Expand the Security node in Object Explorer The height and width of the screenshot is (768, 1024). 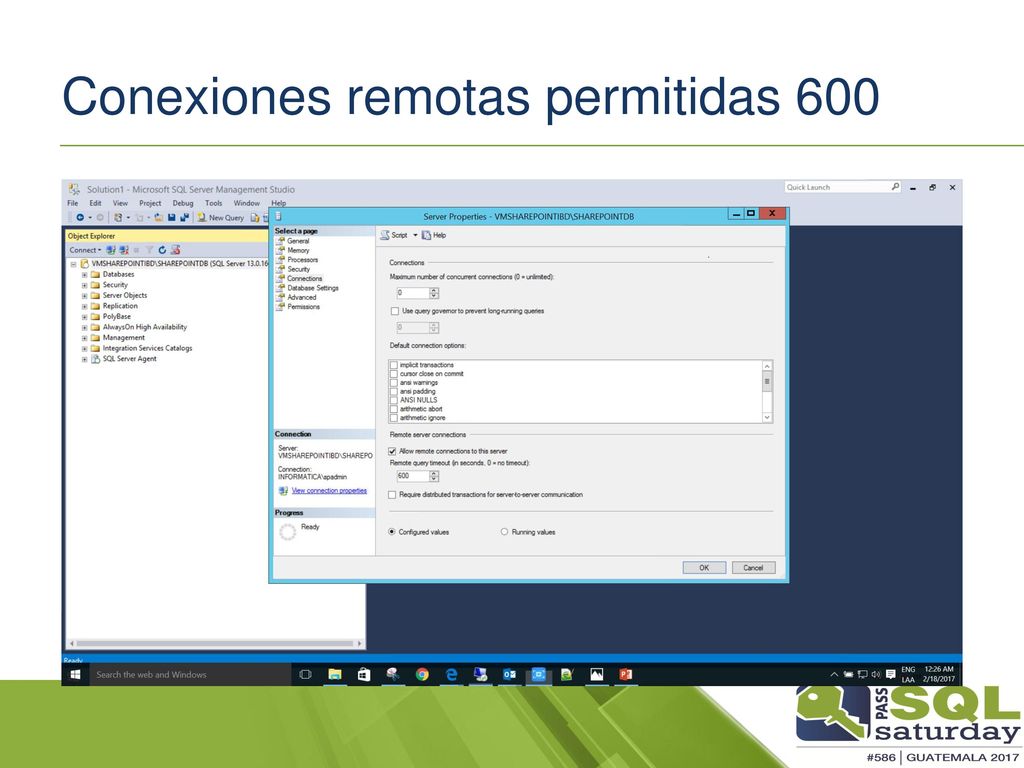84,285
